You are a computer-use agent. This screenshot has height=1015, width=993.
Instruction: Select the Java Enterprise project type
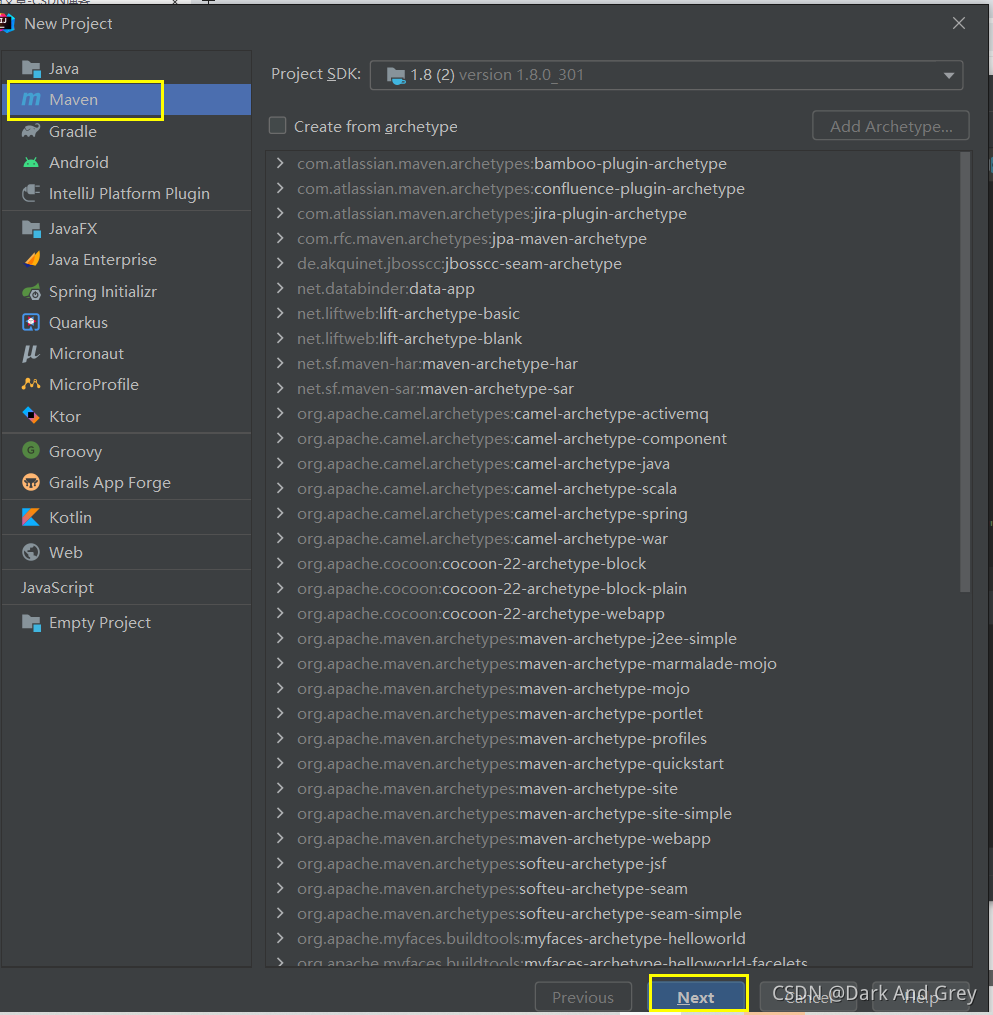[x=127, y=260]
